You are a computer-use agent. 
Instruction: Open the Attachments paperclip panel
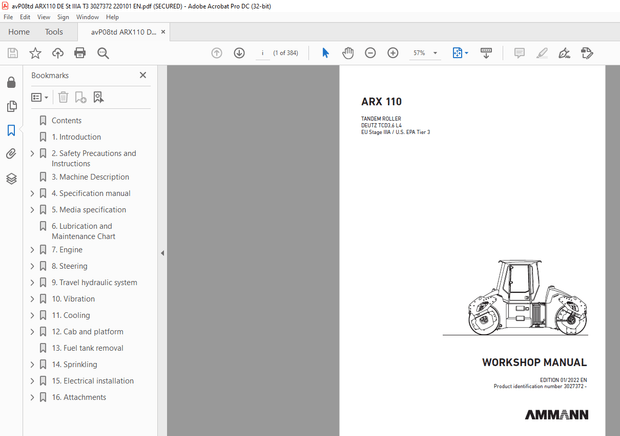point(11,154)
